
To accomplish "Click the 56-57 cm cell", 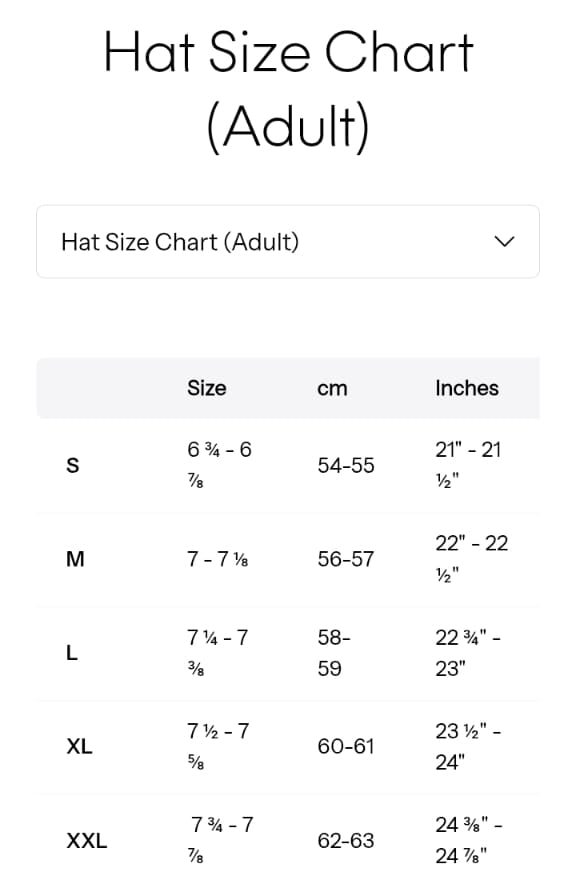I will 346,559.
